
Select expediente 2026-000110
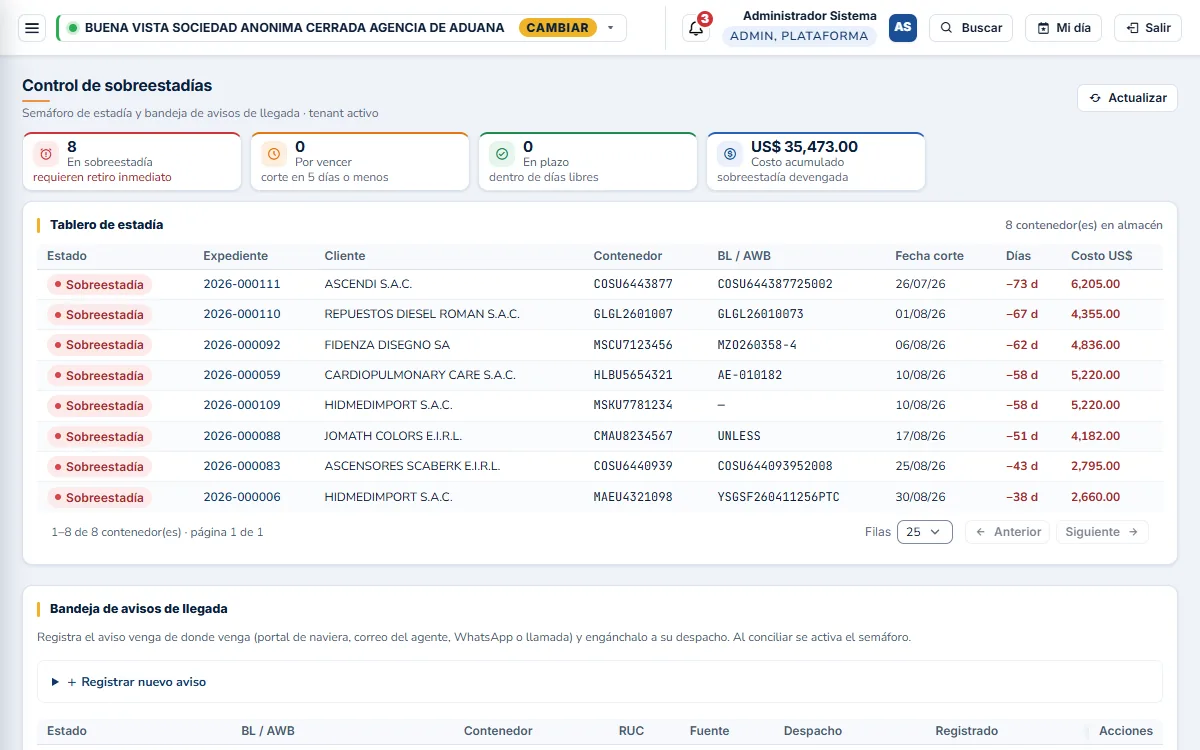[242, 315]
